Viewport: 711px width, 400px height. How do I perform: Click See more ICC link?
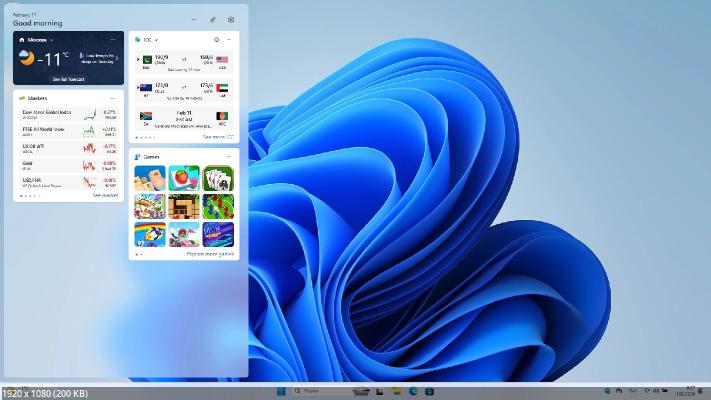click(217, 137)
